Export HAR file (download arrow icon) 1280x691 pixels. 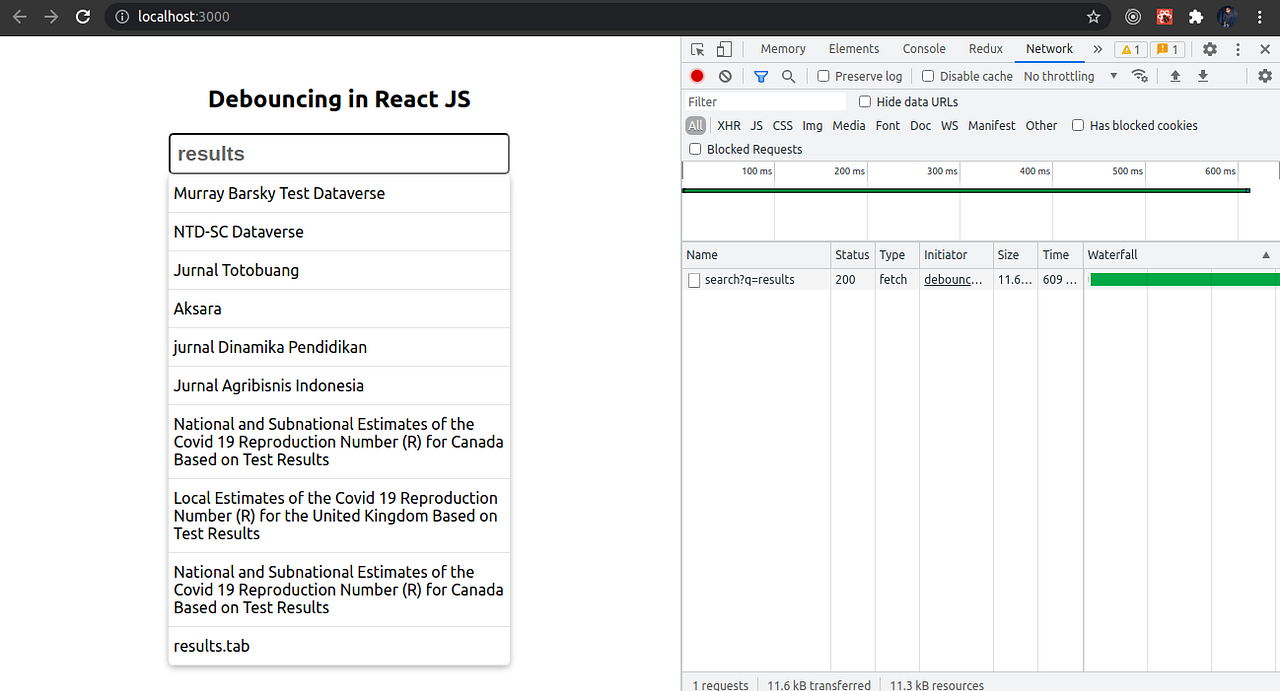click(x=1203, y=76)
